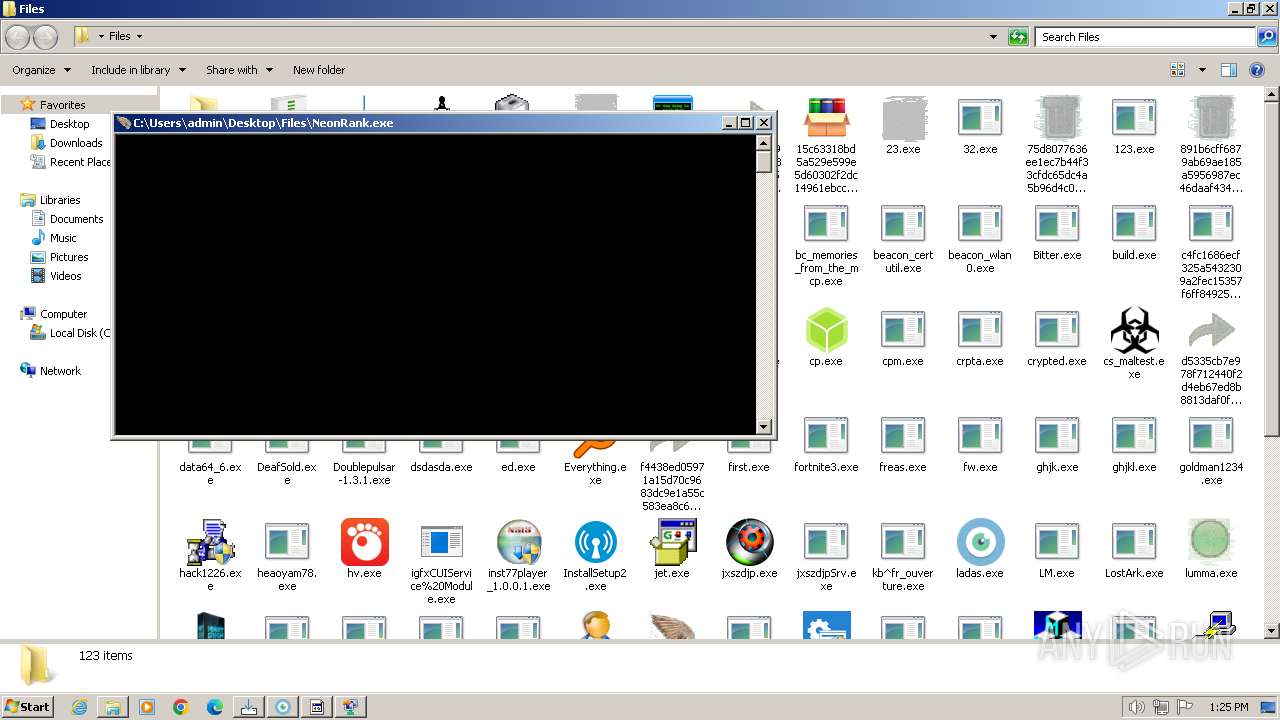This screenshot has height=720, width=1280.
Task: Toggle the preview pane button
Action: 1229,70
